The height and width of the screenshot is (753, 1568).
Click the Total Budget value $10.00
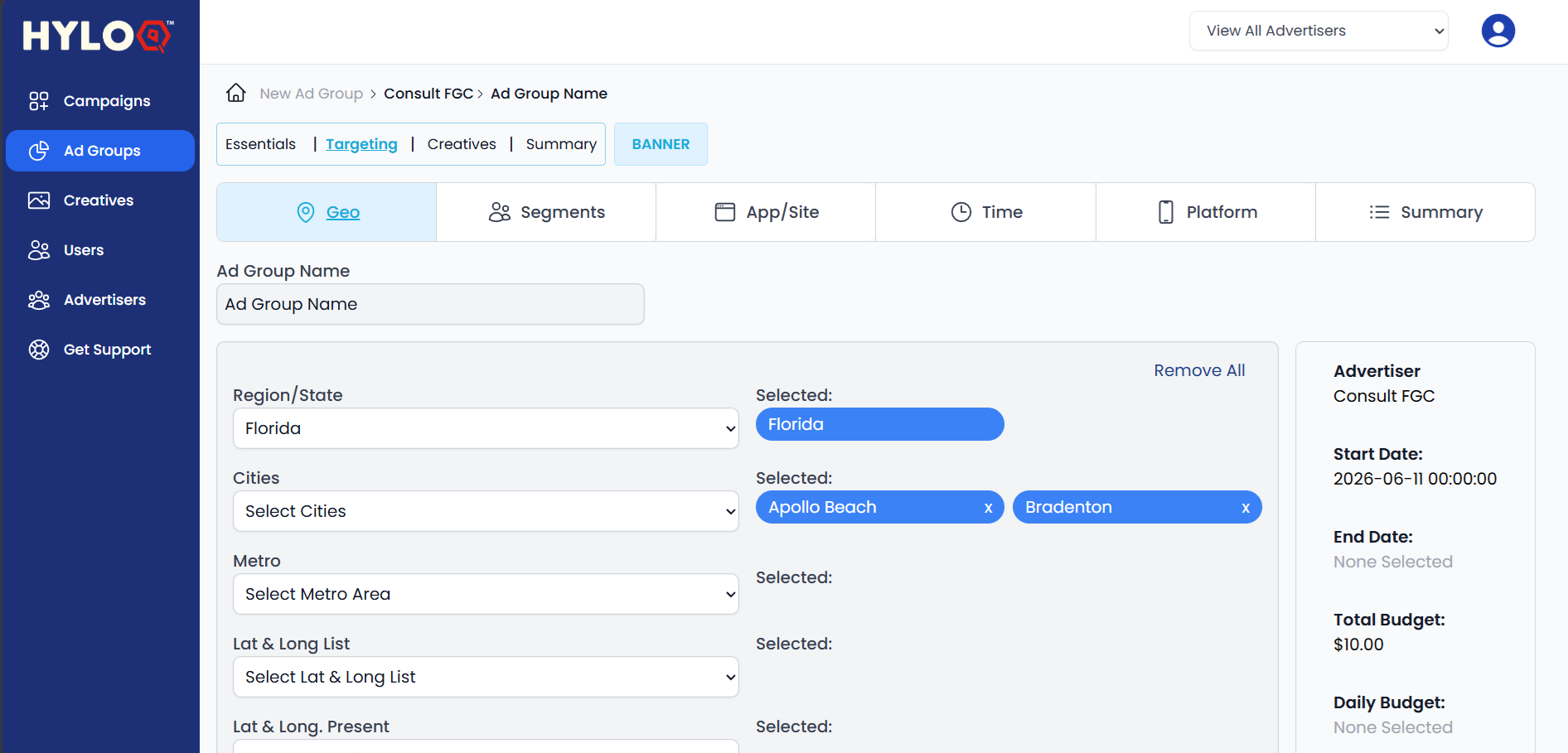(x=1358, y=644)
